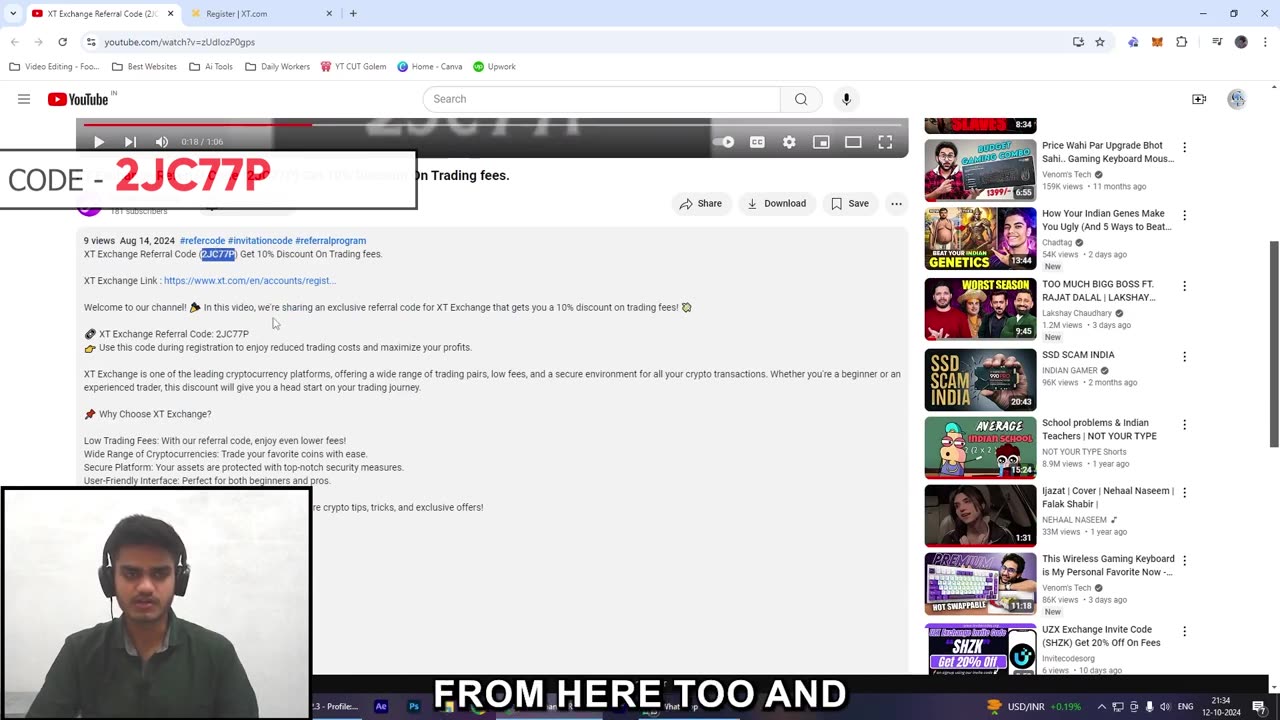Screen dimensions: 1280x720
Task: Go to YouTube home via the logo
Action: pos(78,99)
